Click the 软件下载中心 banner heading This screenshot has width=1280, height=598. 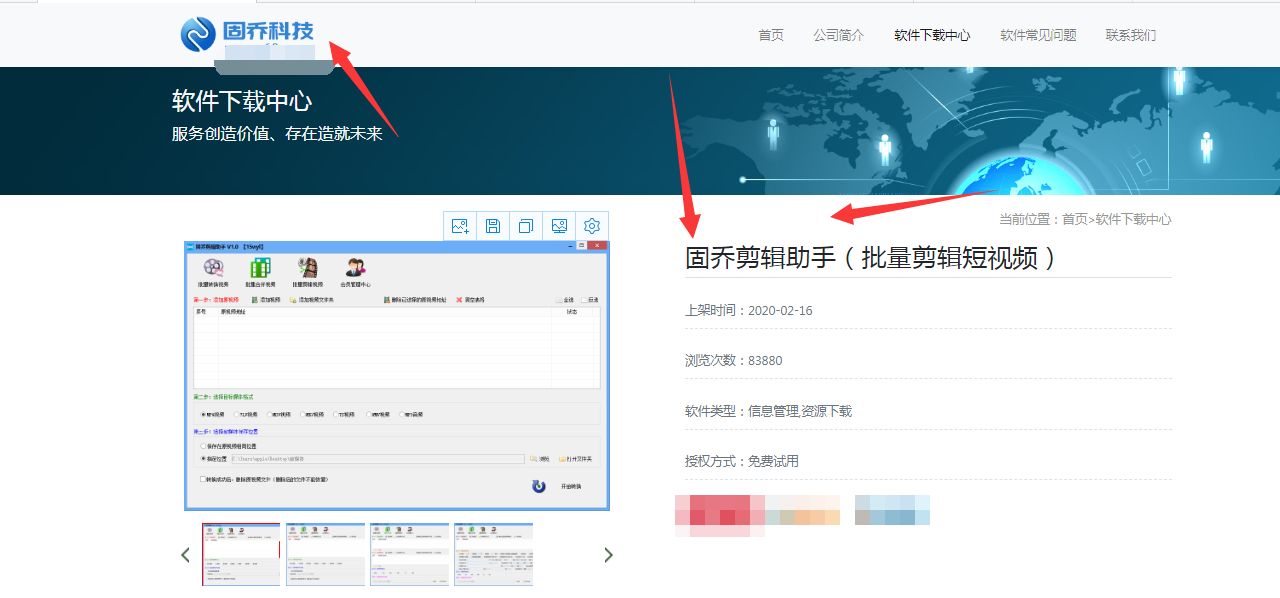pyautogui.click(x=242, y=101)
